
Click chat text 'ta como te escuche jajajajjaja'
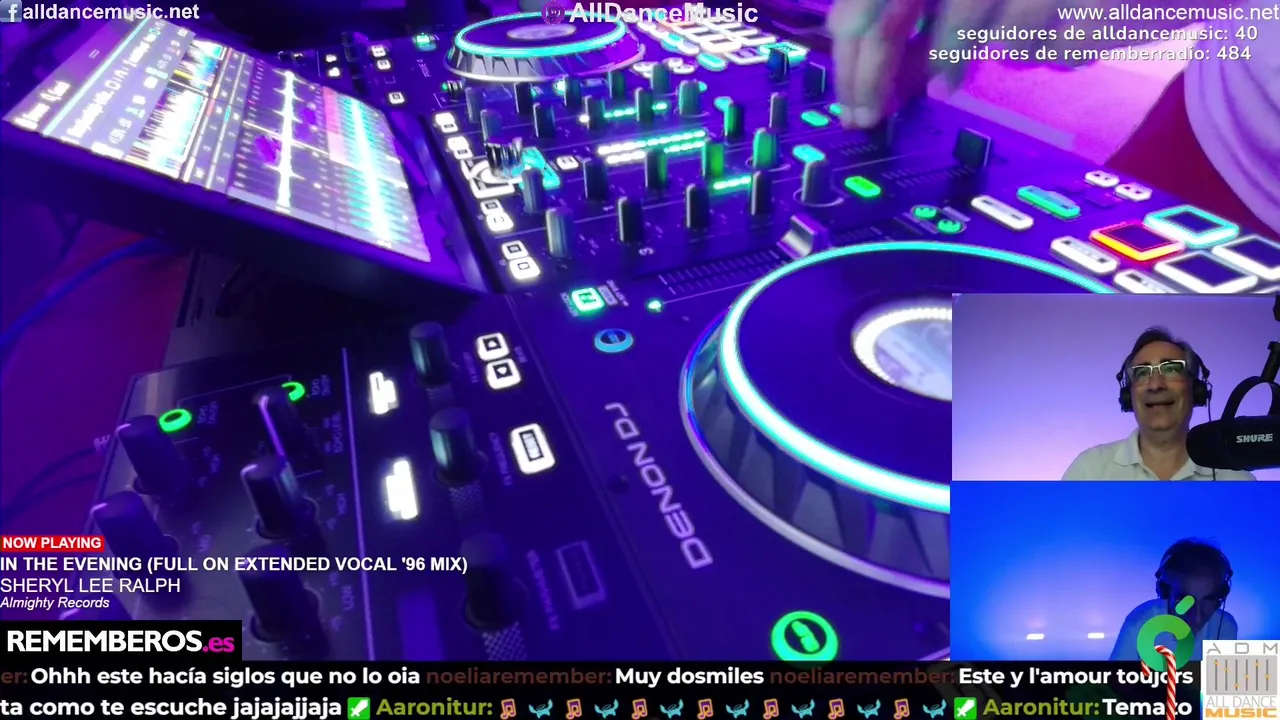pos(171,707)
